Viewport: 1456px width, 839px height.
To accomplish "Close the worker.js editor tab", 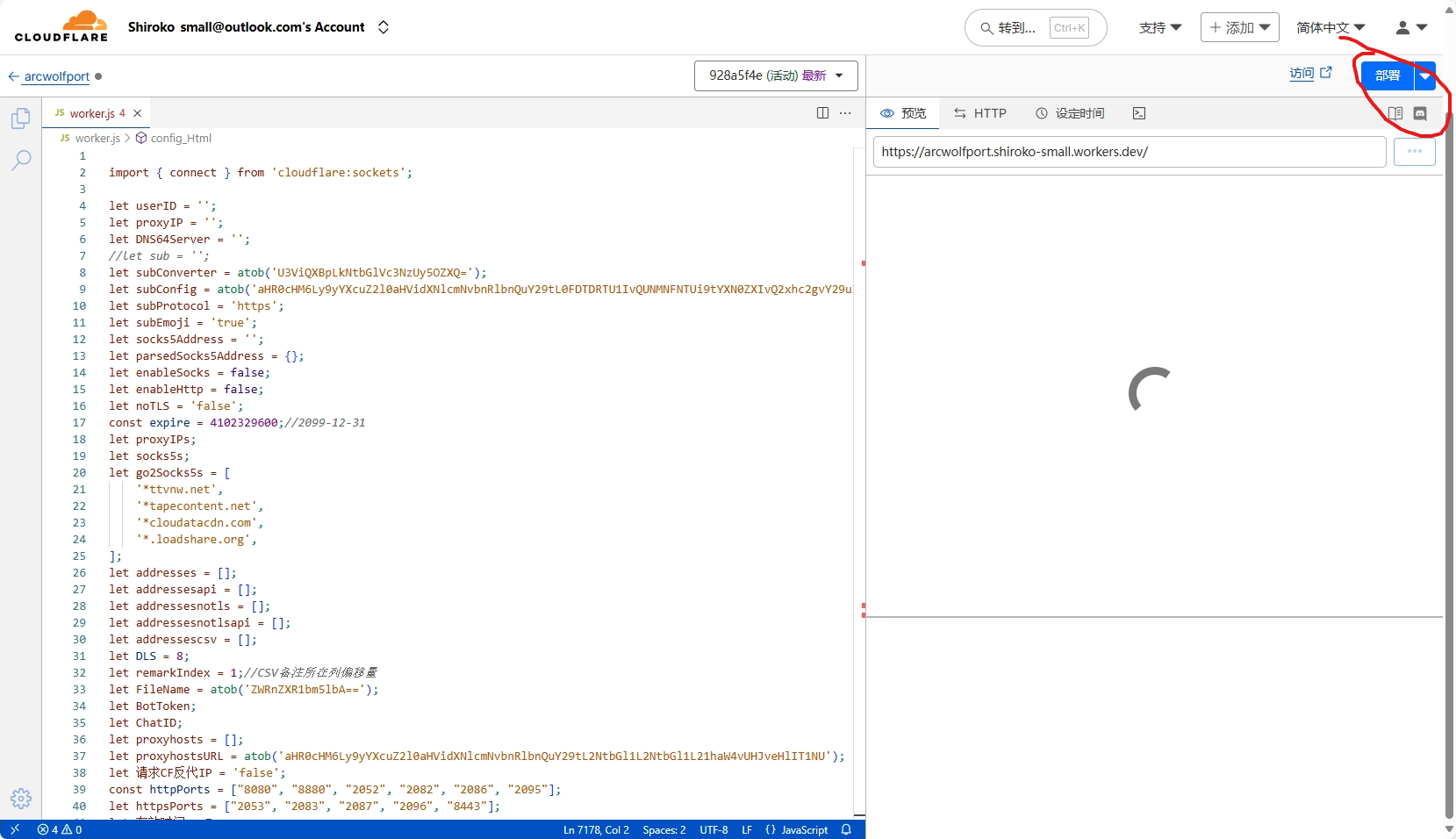I will coord(138,113).
